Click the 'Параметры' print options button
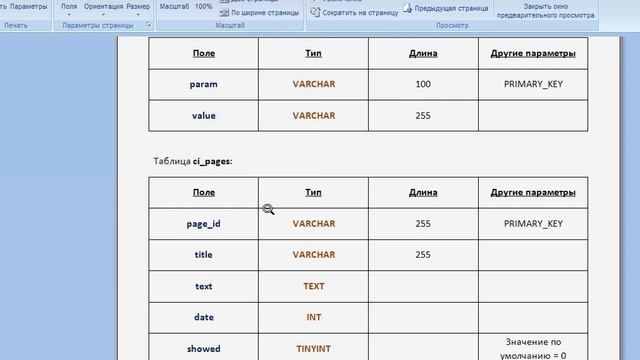 click(x=29, y=7)
